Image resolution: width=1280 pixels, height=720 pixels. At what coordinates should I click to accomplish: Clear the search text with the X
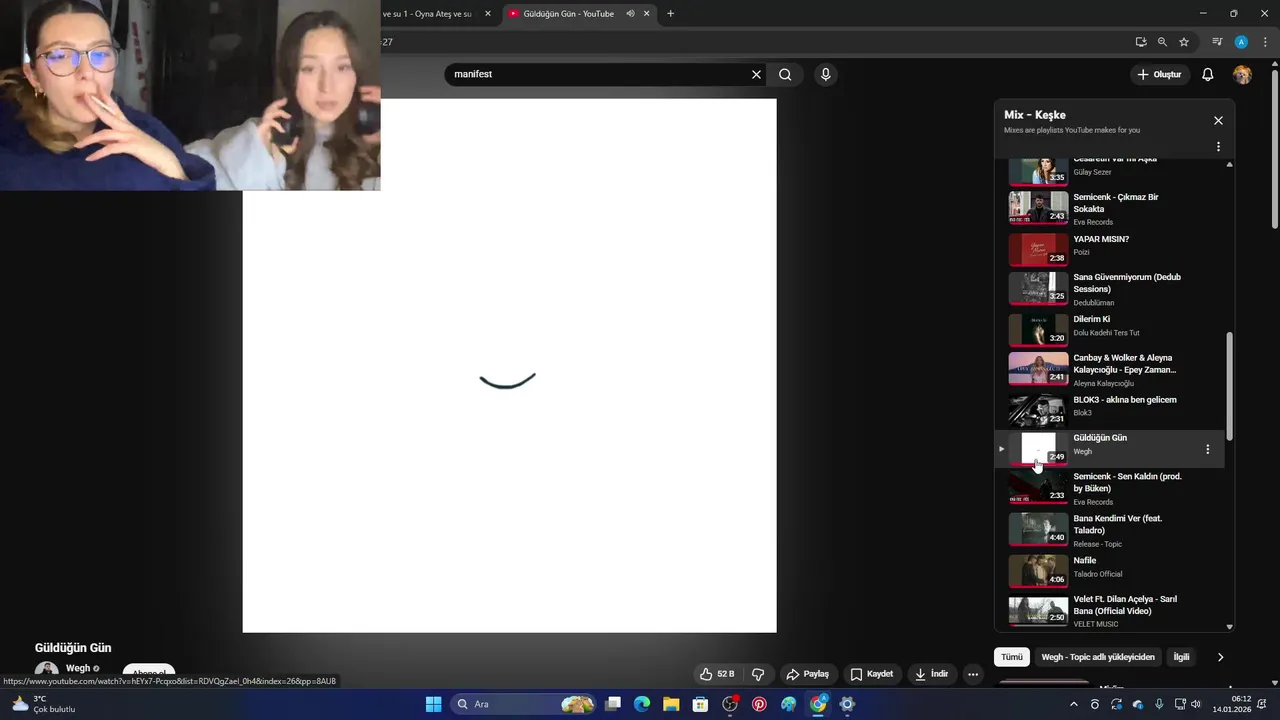coord(756,74)
